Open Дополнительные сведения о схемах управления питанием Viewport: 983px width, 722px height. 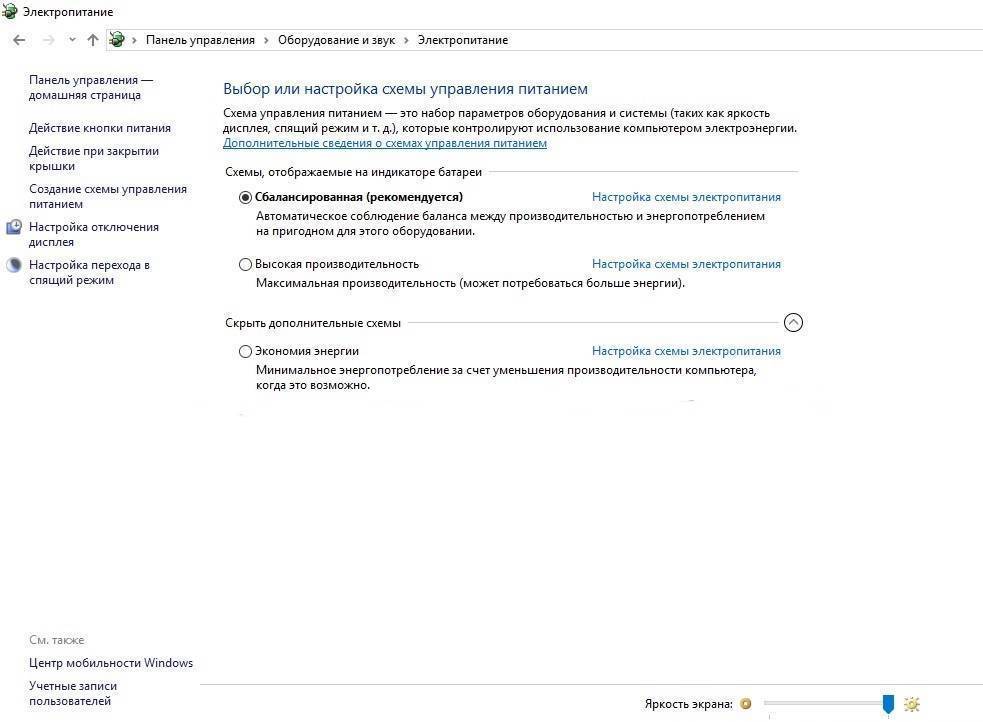point(385,144)
